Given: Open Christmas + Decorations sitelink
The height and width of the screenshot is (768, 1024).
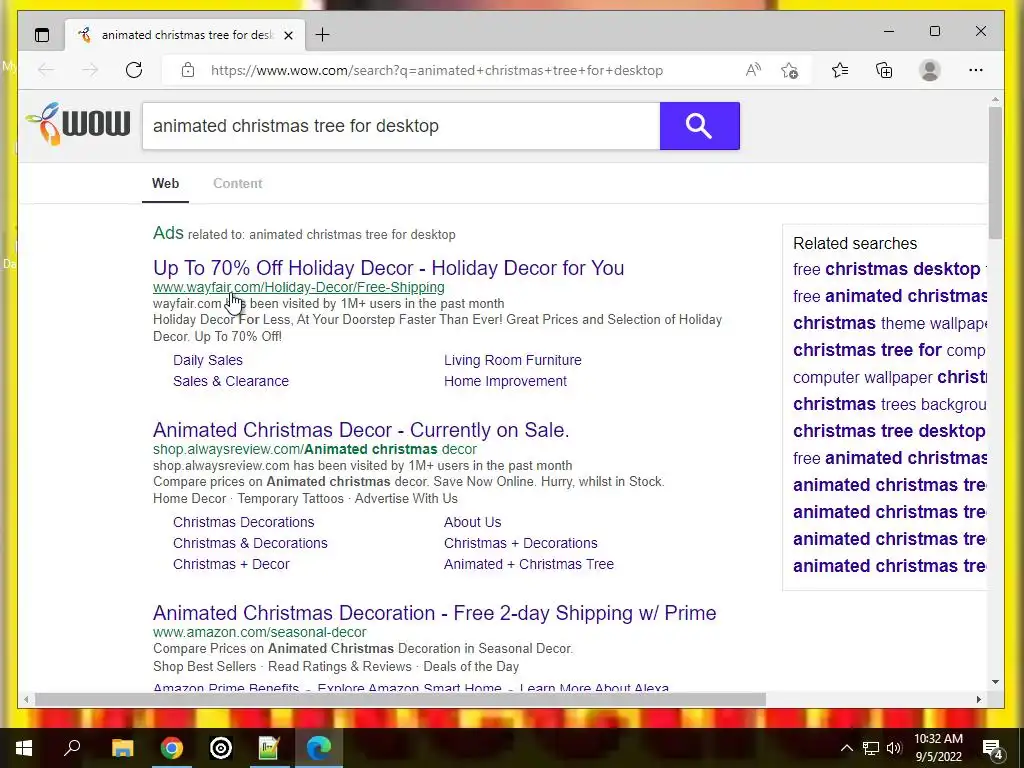Looking at the screenshot, I should [520, 543].
